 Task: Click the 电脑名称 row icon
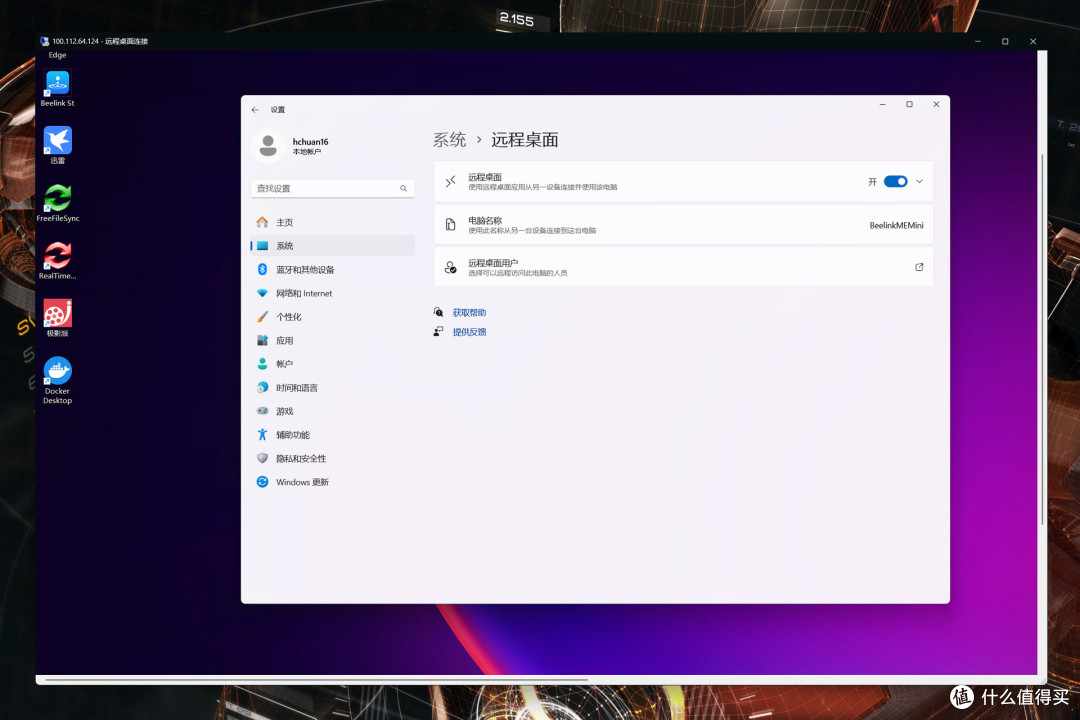(x=450, y=225)
